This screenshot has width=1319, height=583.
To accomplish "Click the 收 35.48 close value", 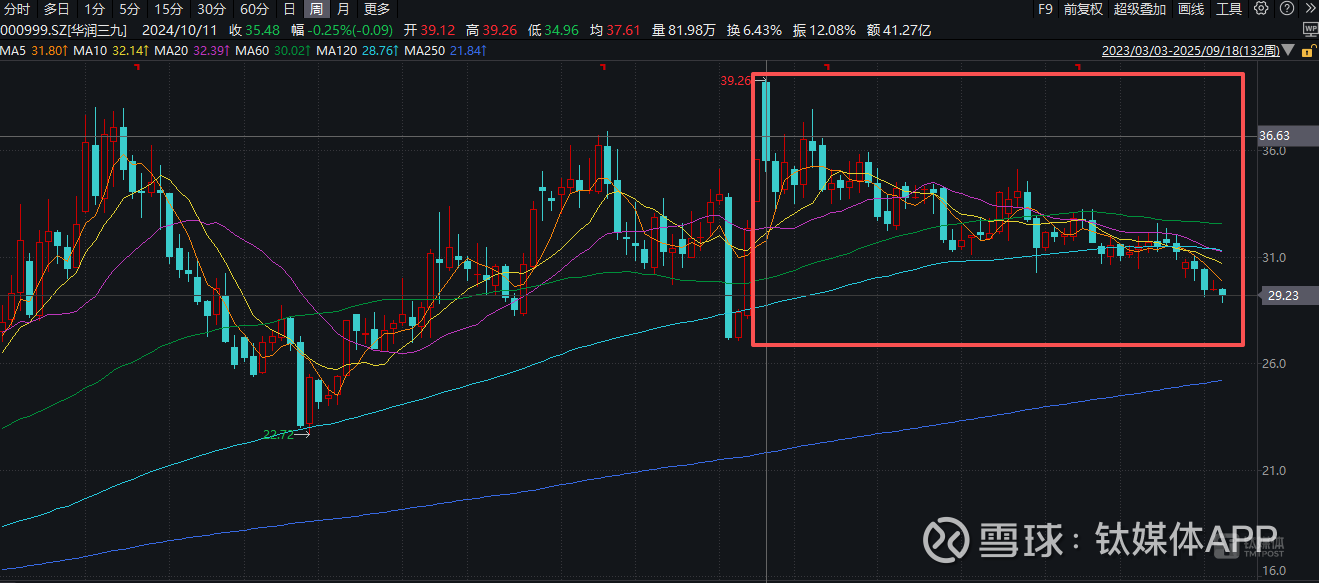I will [x=255, y=30].
